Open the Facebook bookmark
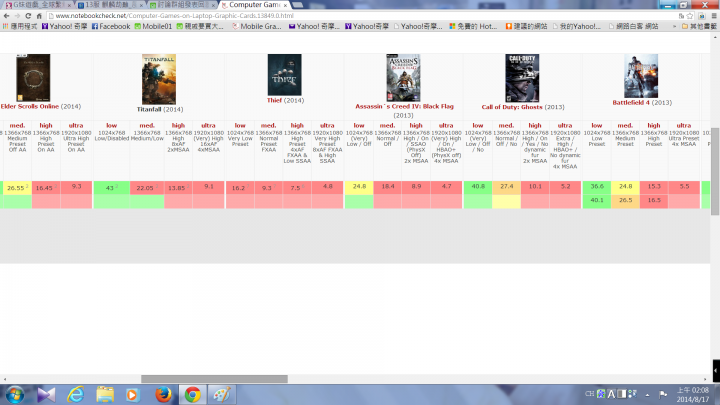Image resolution: width=720 pixels, height=405 pixels. point(111,27)
